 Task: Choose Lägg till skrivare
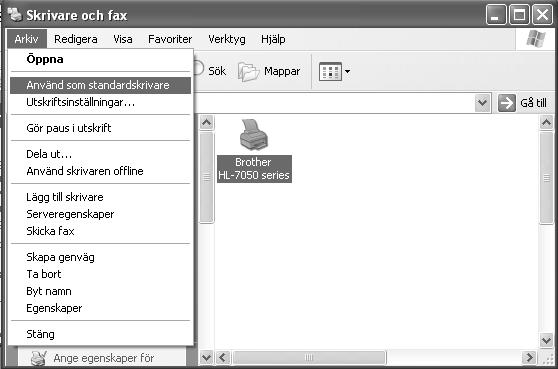click(x=100, y=197)
